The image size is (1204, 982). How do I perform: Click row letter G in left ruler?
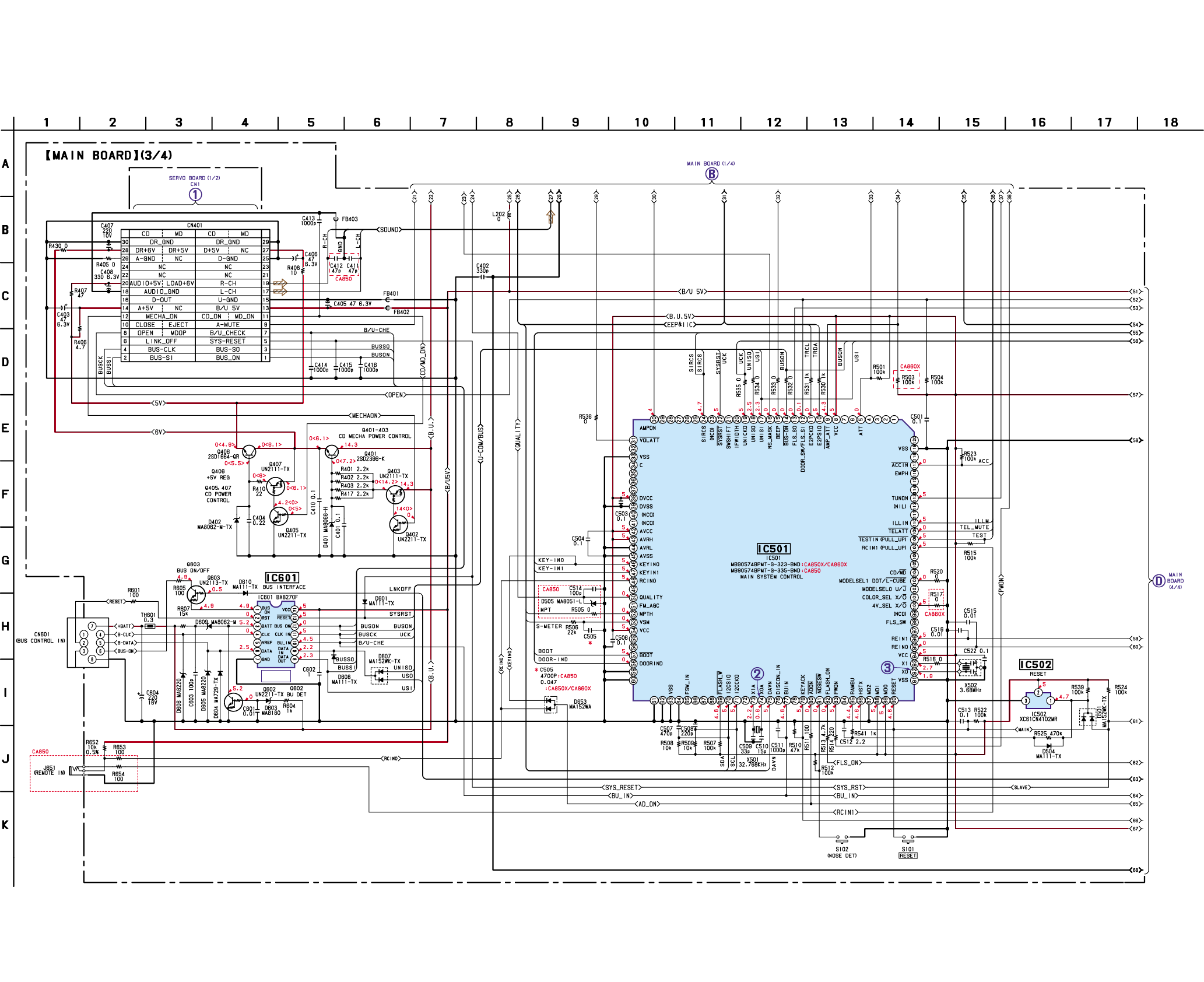click(5, 560)
